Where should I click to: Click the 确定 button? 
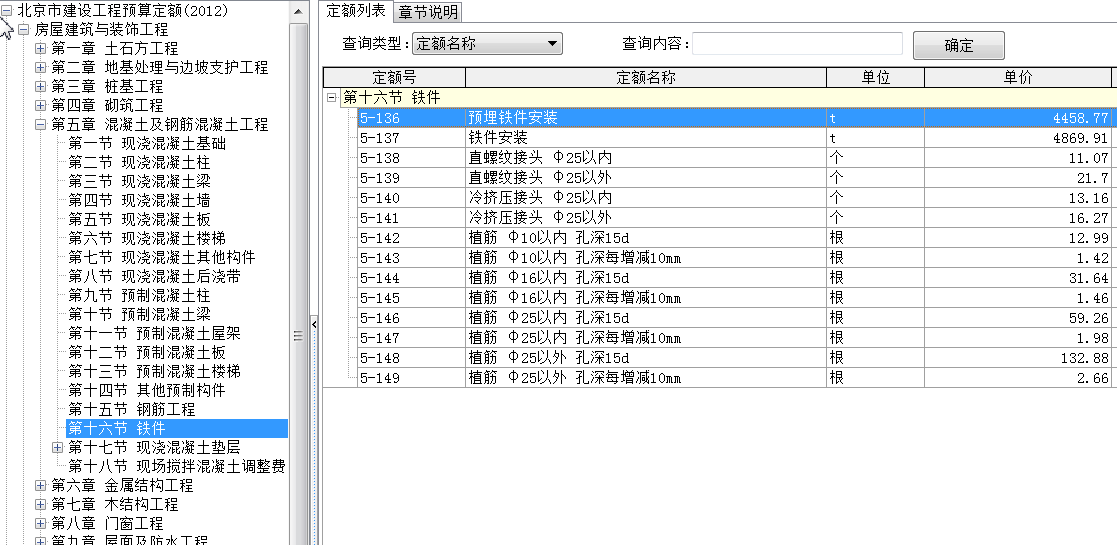click(959, 46)
